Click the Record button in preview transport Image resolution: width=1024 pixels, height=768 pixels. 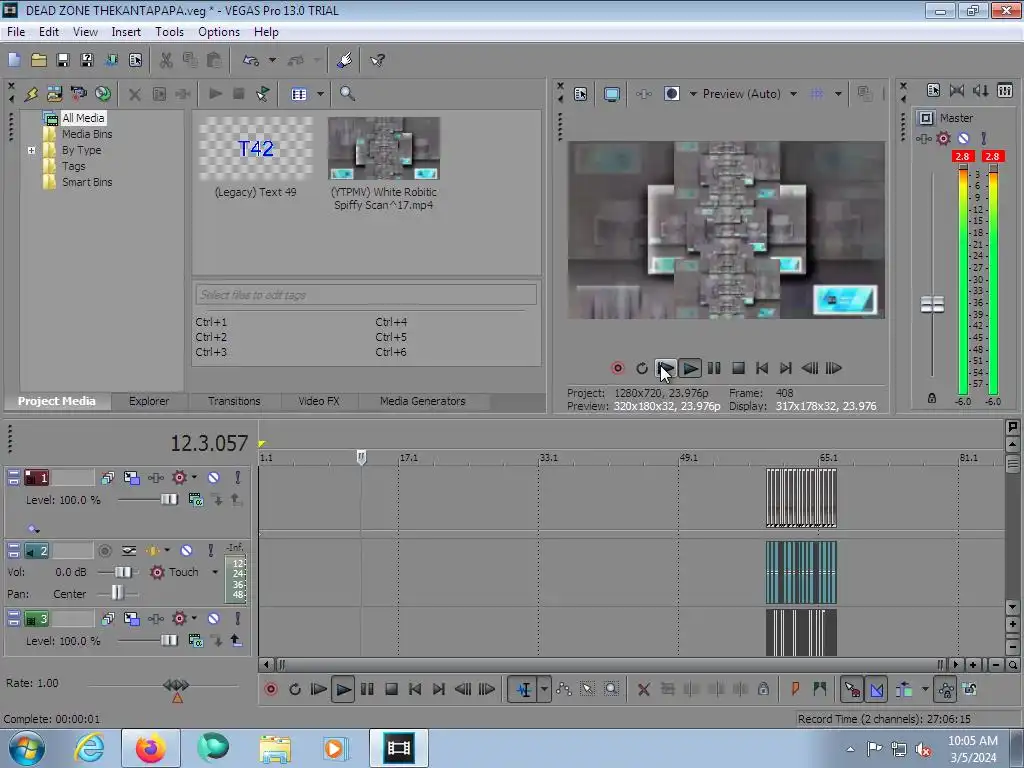click(x=617, y=368)
